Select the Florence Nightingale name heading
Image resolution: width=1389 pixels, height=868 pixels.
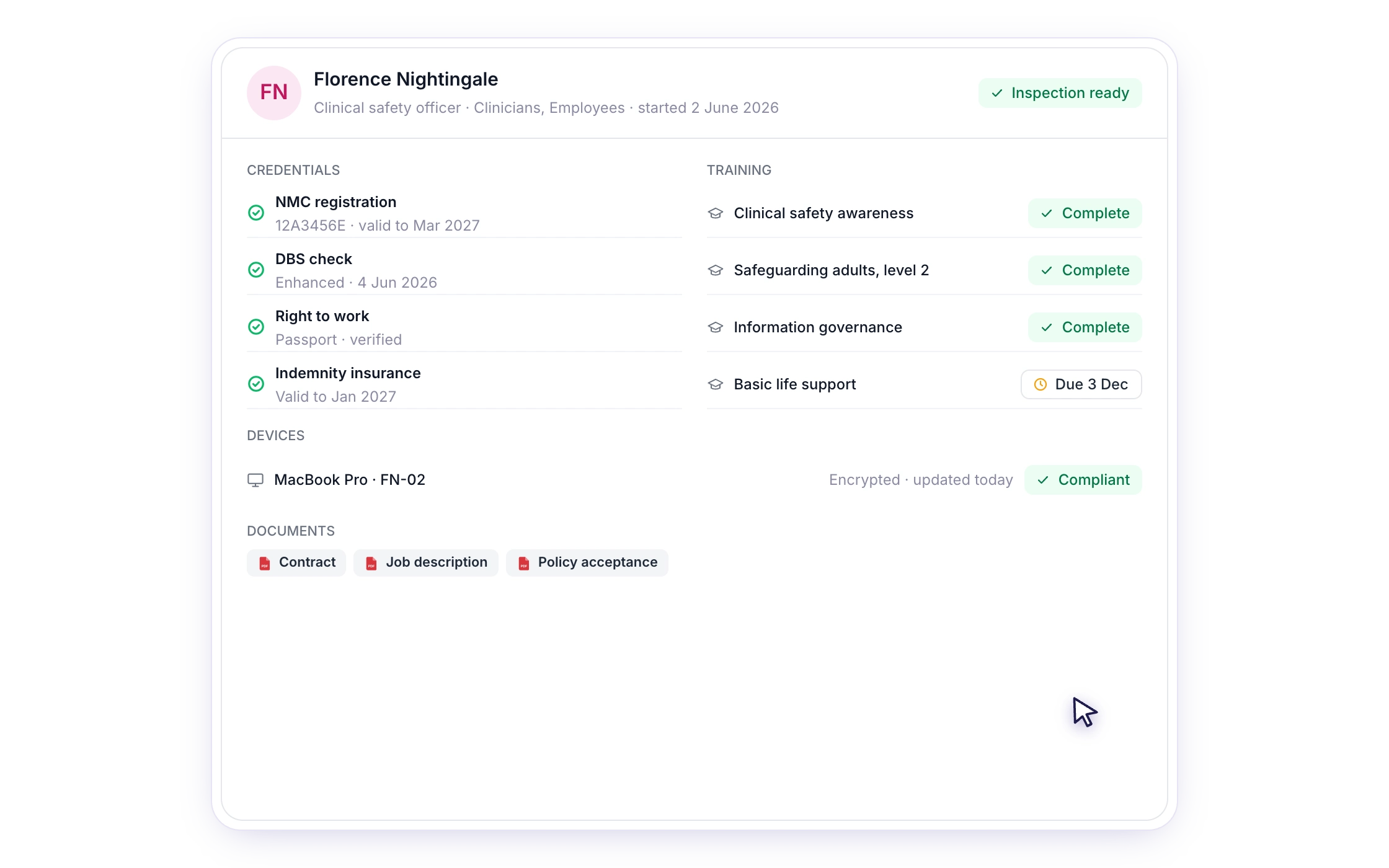coord(406,79)
